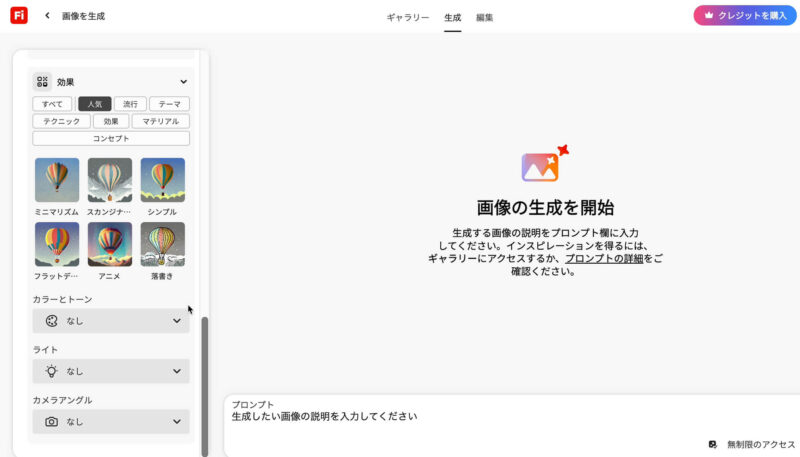This screenshot has width=800, height=457.
Task: Collapse the 効果 section chevron
Action: click(183, 82)
